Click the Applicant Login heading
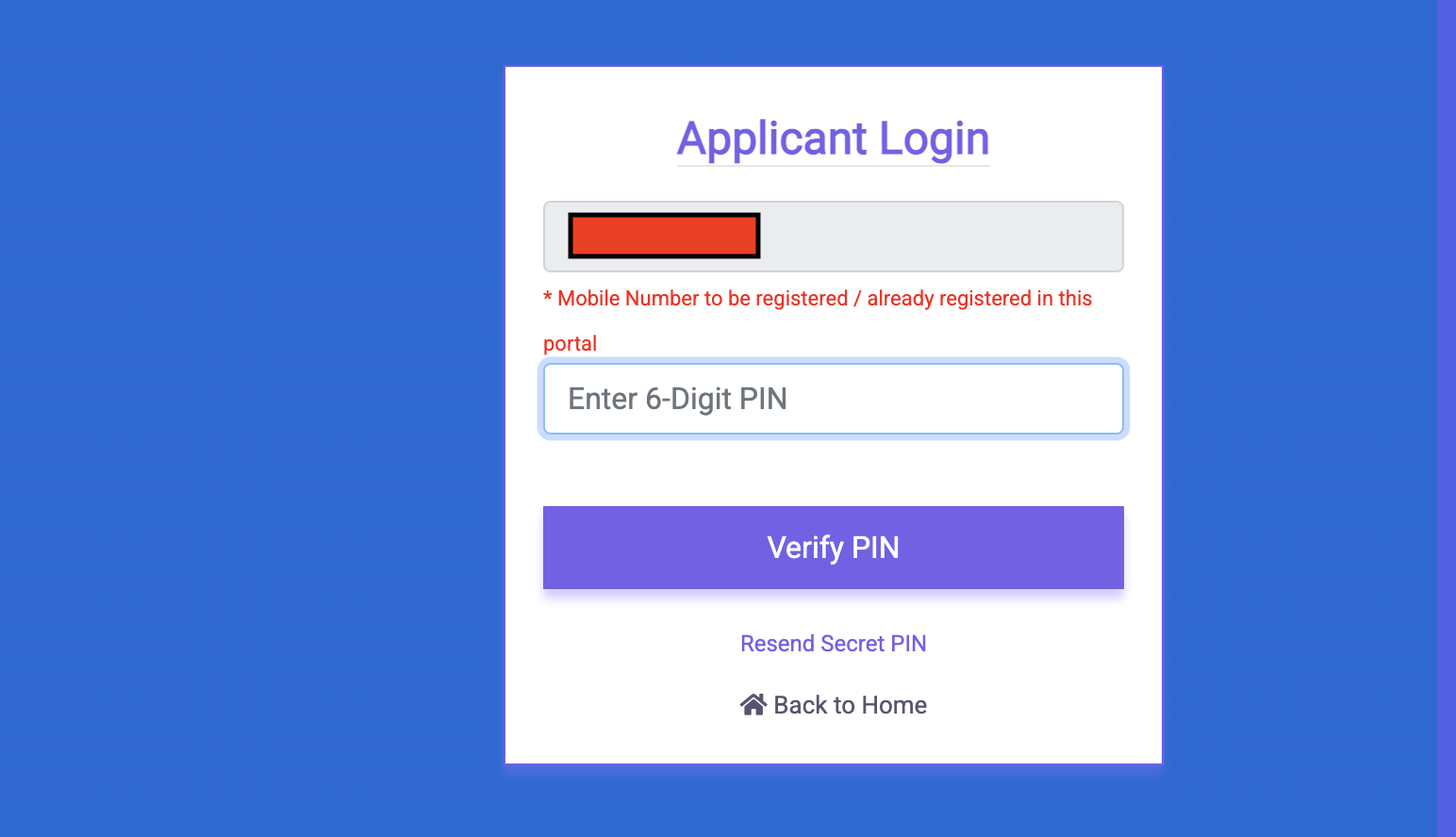Viewport: 1456px width, 837px height. [833, 139]
